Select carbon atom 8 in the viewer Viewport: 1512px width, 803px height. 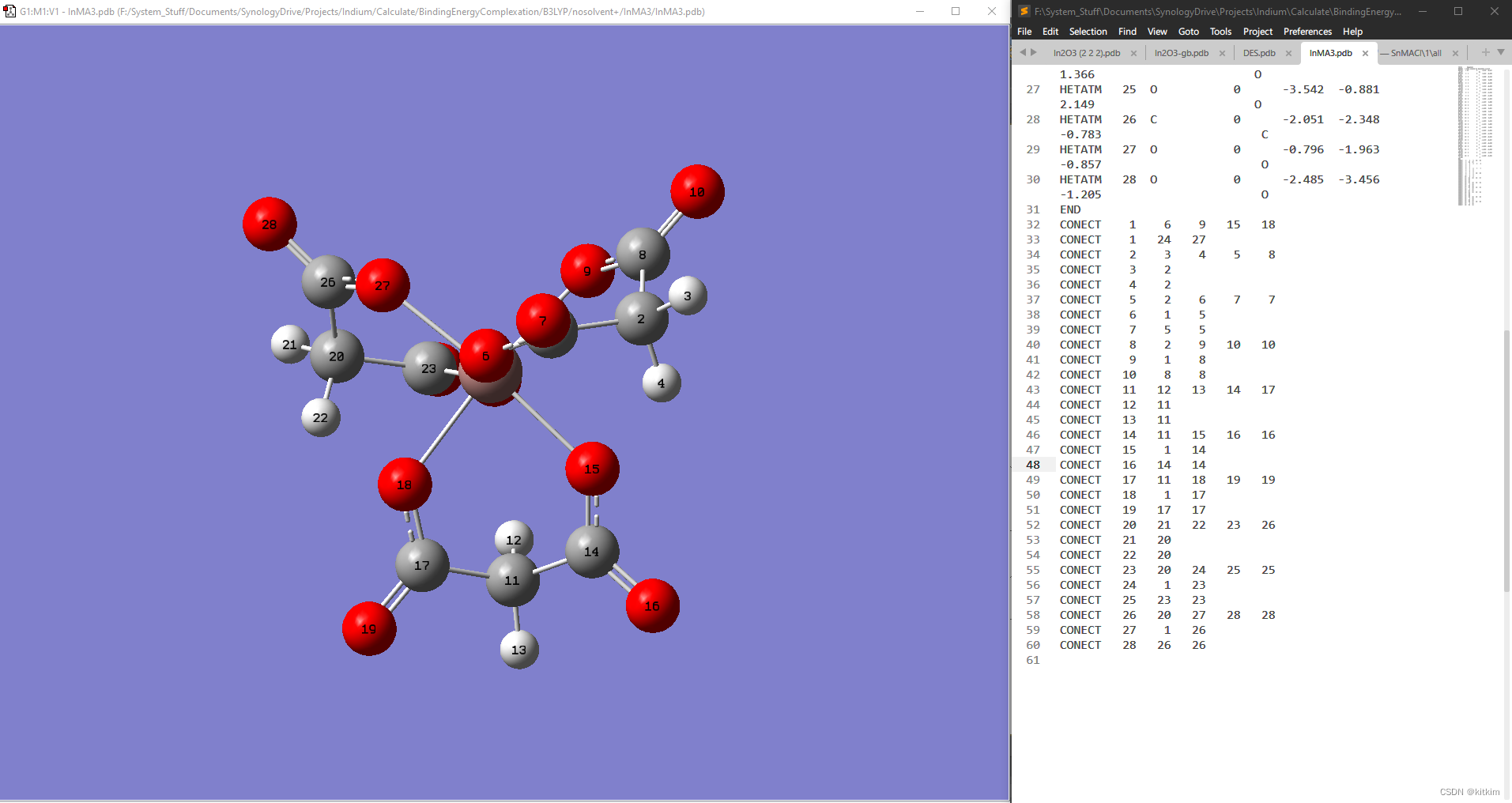[x=643, y=254]
